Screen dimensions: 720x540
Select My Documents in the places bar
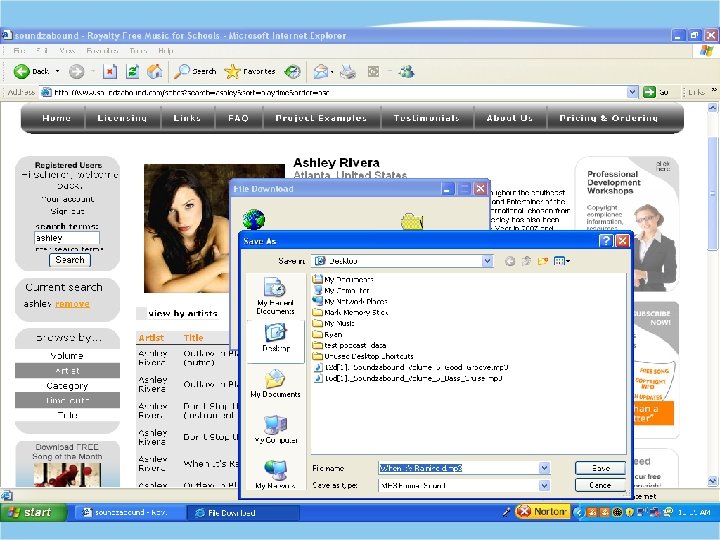pyautogui.click(x=276, y=383)
